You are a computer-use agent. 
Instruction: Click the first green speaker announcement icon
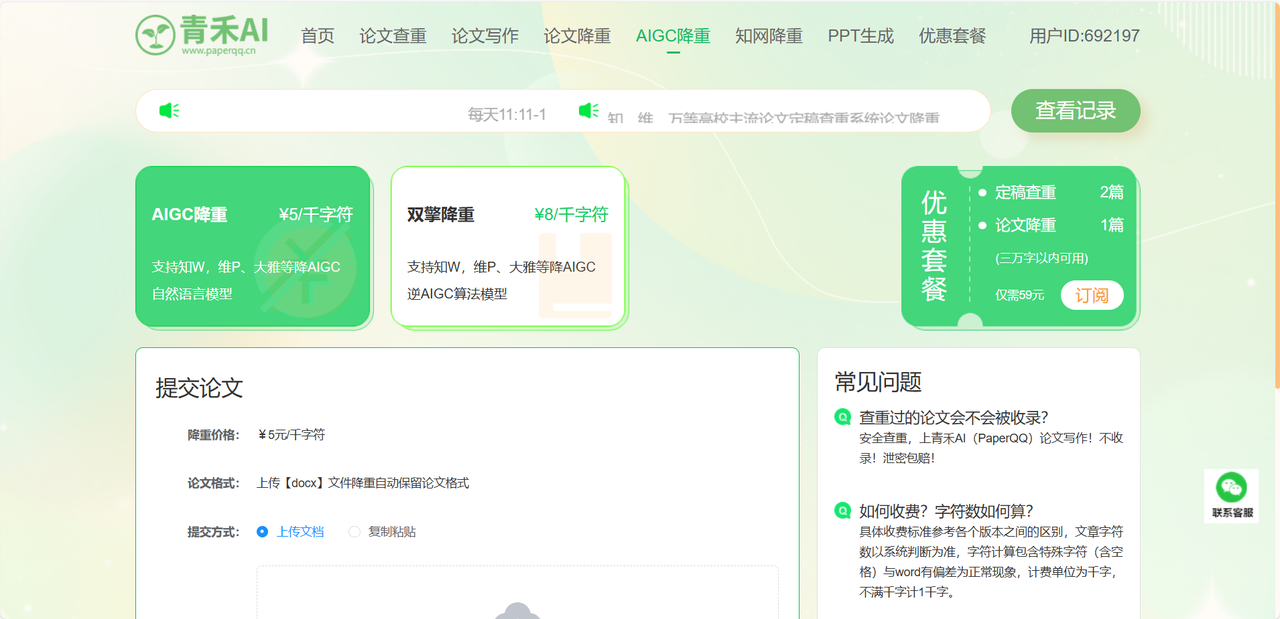click(169, 111)
